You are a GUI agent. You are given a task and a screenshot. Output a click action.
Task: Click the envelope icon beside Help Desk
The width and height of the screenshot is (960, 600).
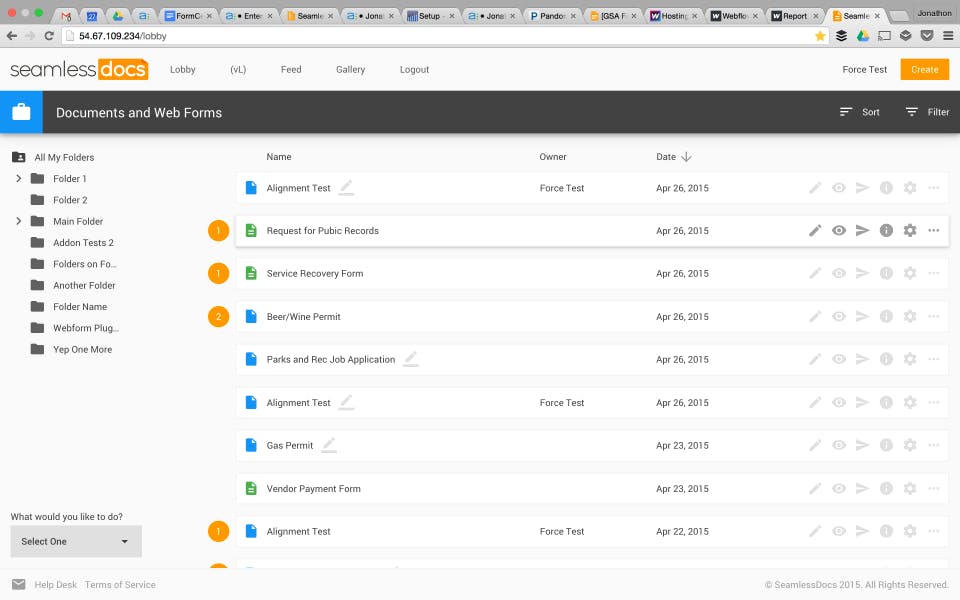click(18, 585)
